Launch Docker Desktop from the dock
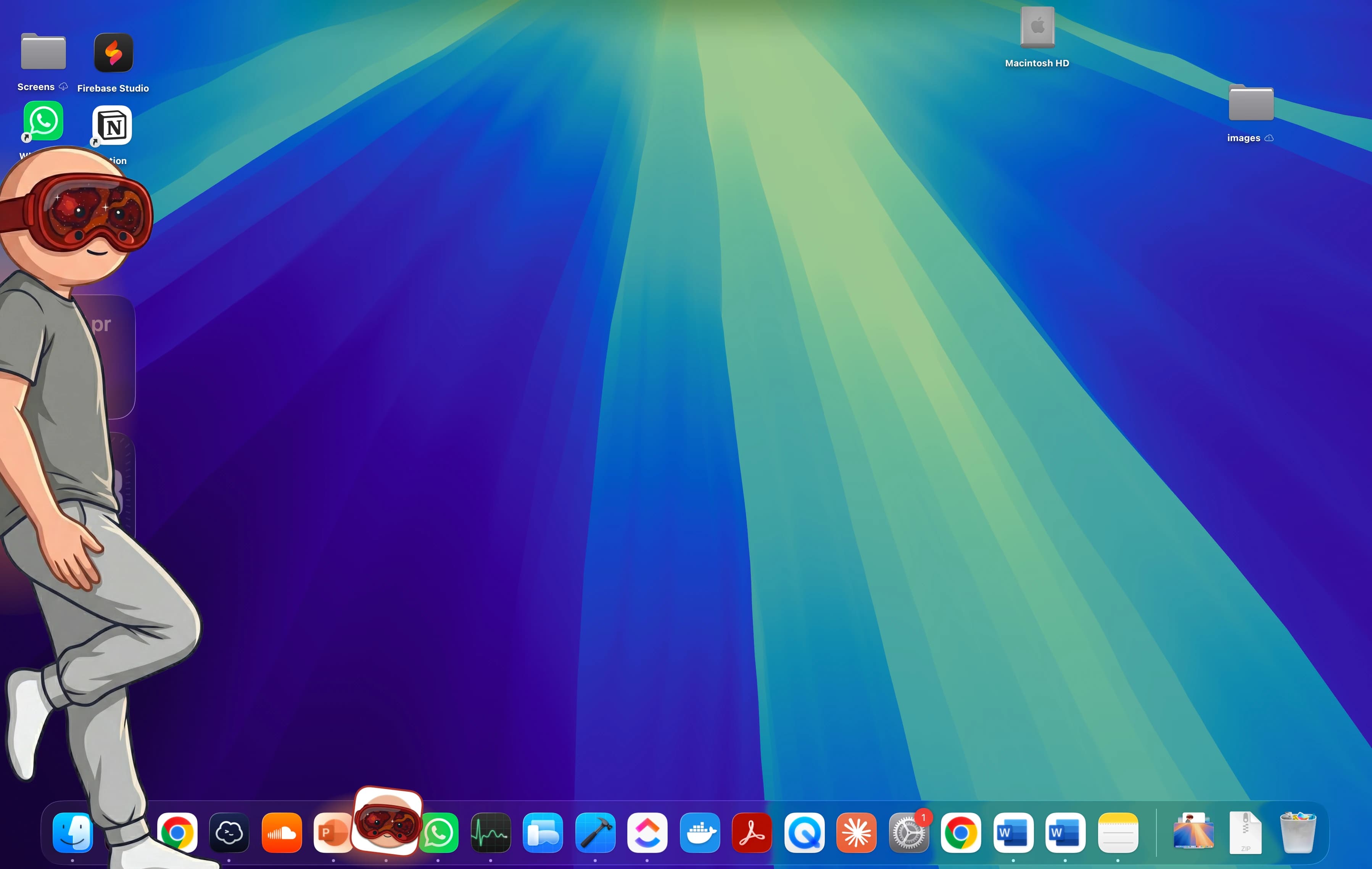 tap(700, 832)
